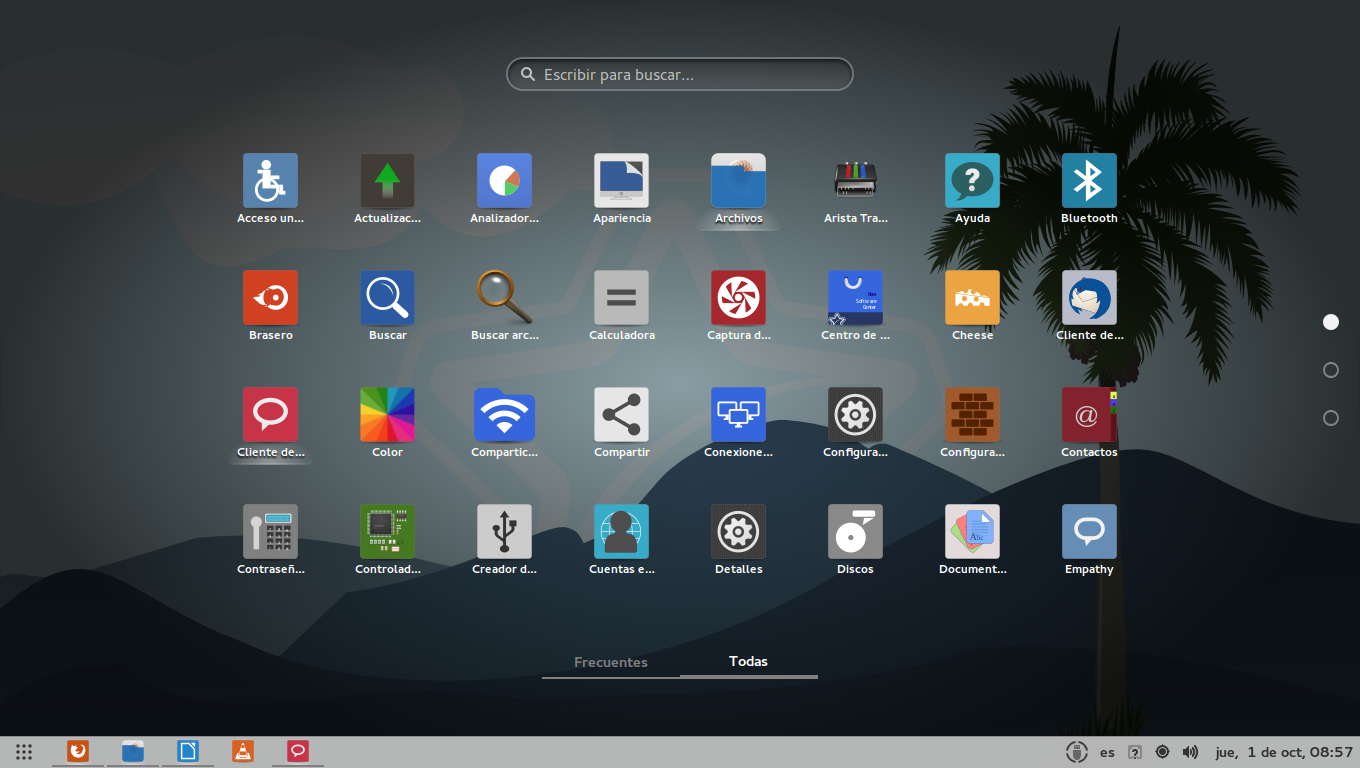1360x768 pixels.
Task: Open the Color application icon
Action: tap(387, 415)
